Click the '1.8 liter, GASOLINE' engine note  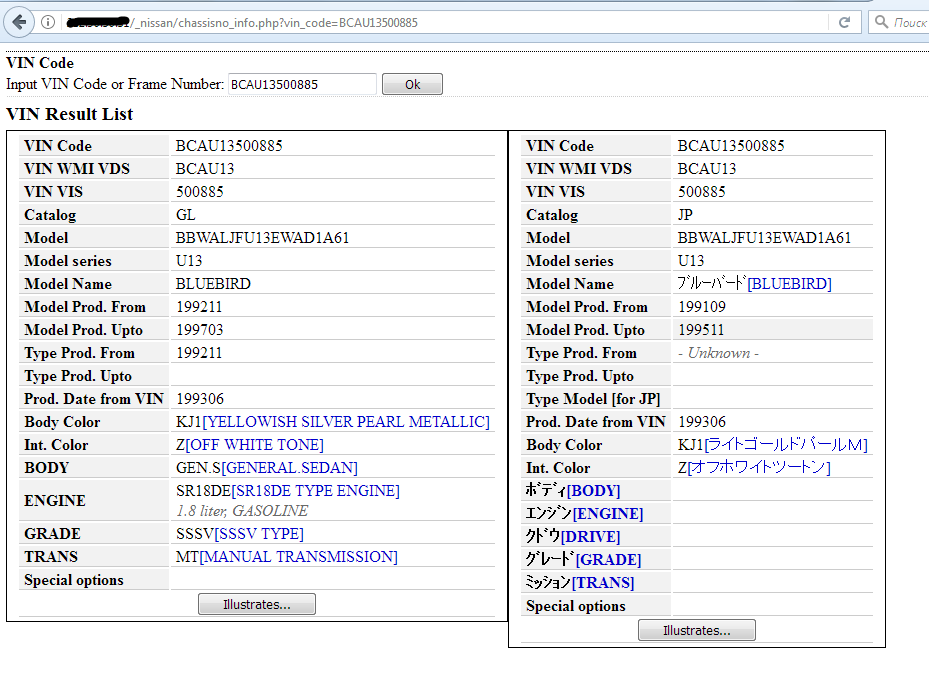click(242, 511)
